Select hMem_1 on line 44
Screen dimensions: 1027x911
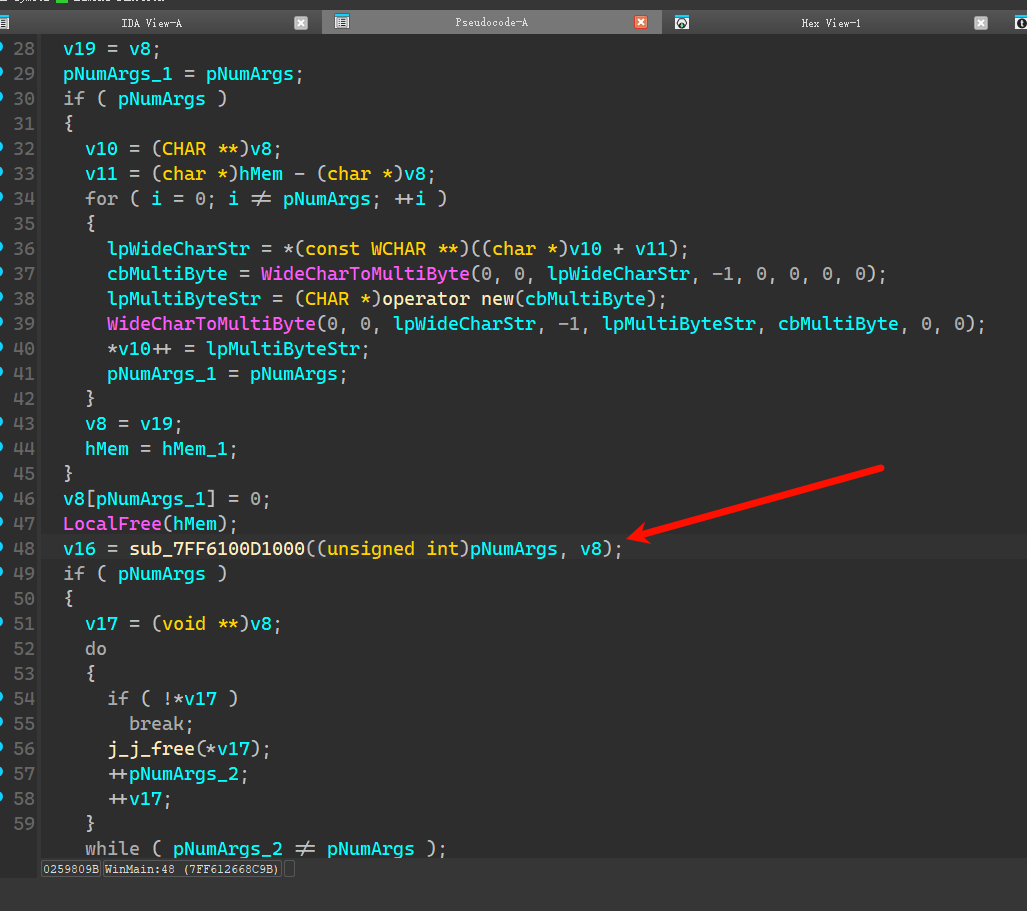coord(195,449)
